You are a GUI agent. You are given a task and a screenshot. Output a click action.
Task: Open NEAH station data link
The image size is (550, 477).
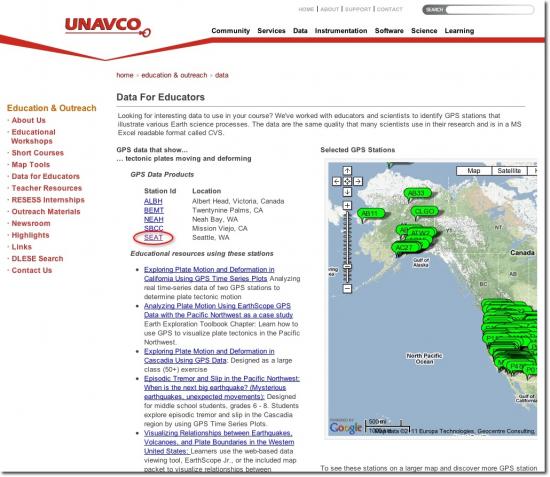click(x=154, y=220)
